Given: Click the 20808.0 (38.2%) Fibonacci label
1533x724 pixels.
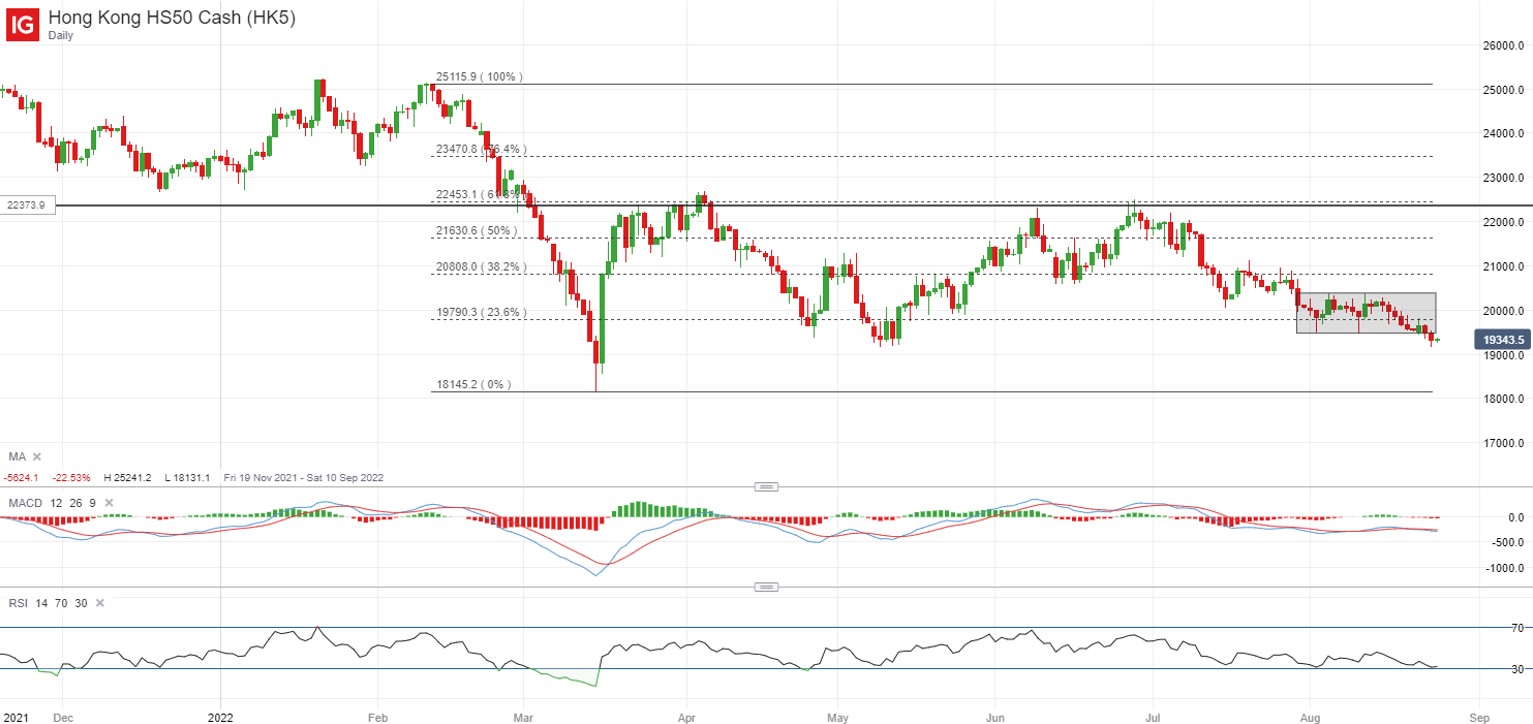Looking at the screenshot, I should 481,267.
